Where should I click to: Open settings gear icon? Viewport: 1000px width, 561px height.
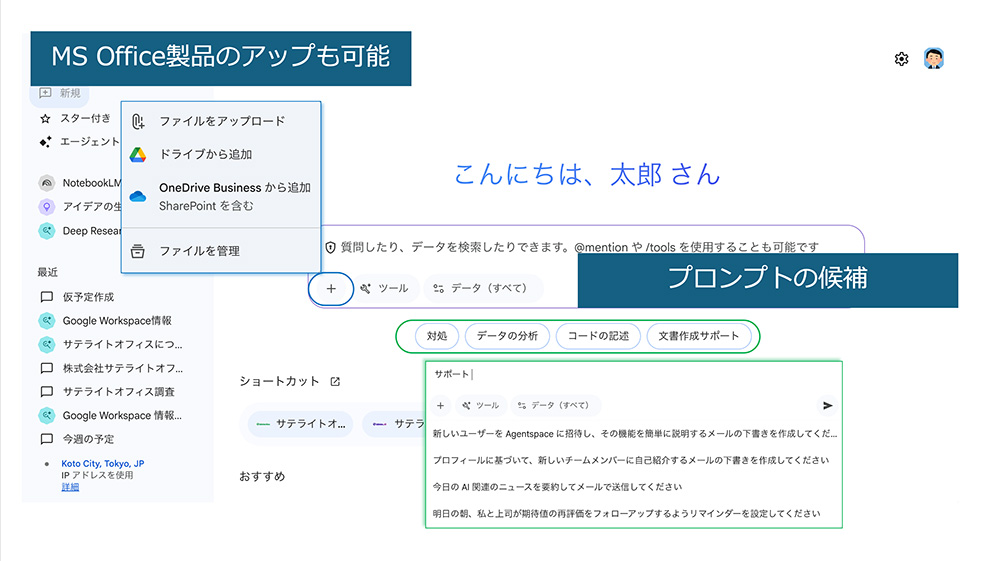(901, 59)
